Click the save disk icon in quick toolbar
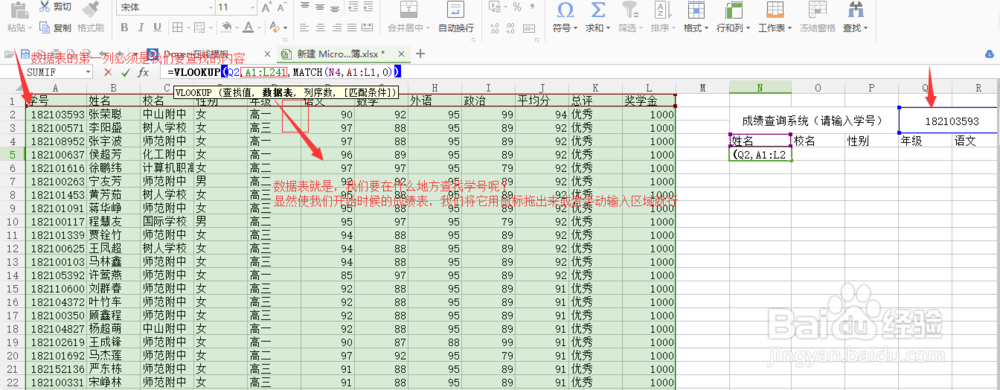1000x390 pixels. tap(25, 54)
